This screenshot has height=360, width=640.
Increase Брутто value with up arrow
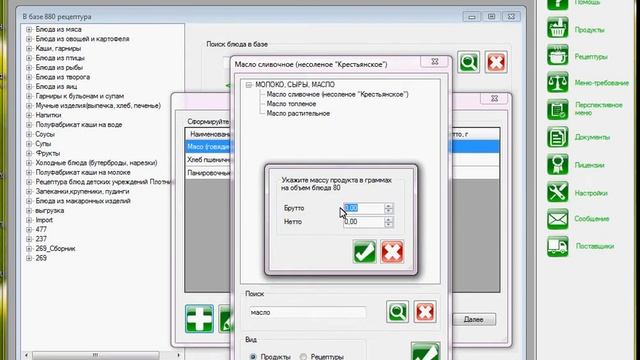pos(389,205)
